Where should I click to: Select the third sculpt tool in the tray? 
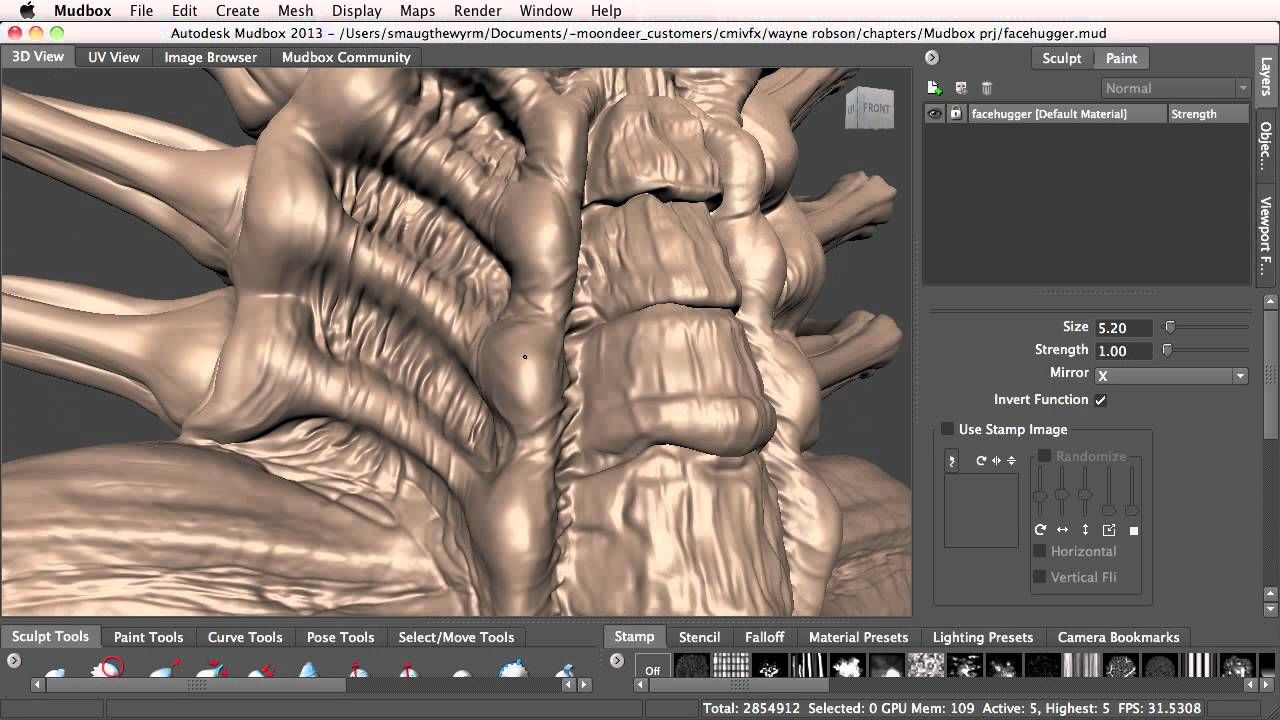click(164, 669)
